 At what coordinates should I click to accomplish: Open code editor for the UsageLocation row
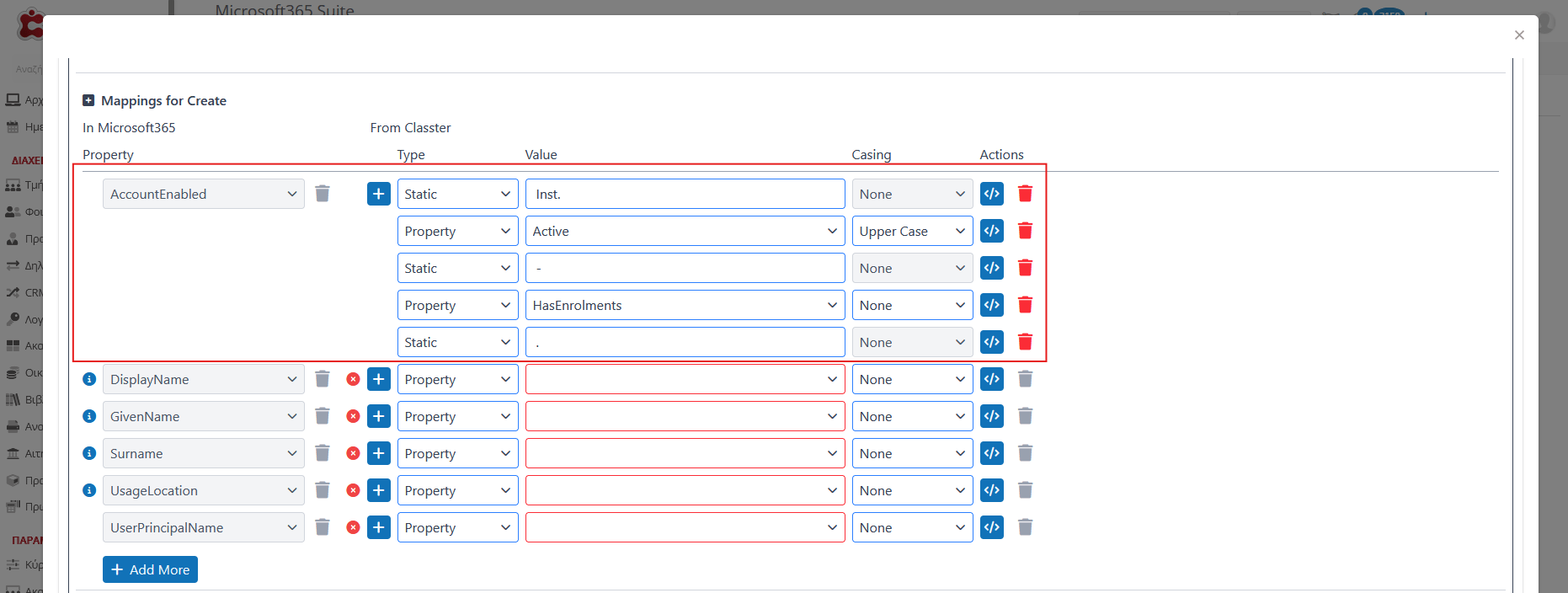992,490
